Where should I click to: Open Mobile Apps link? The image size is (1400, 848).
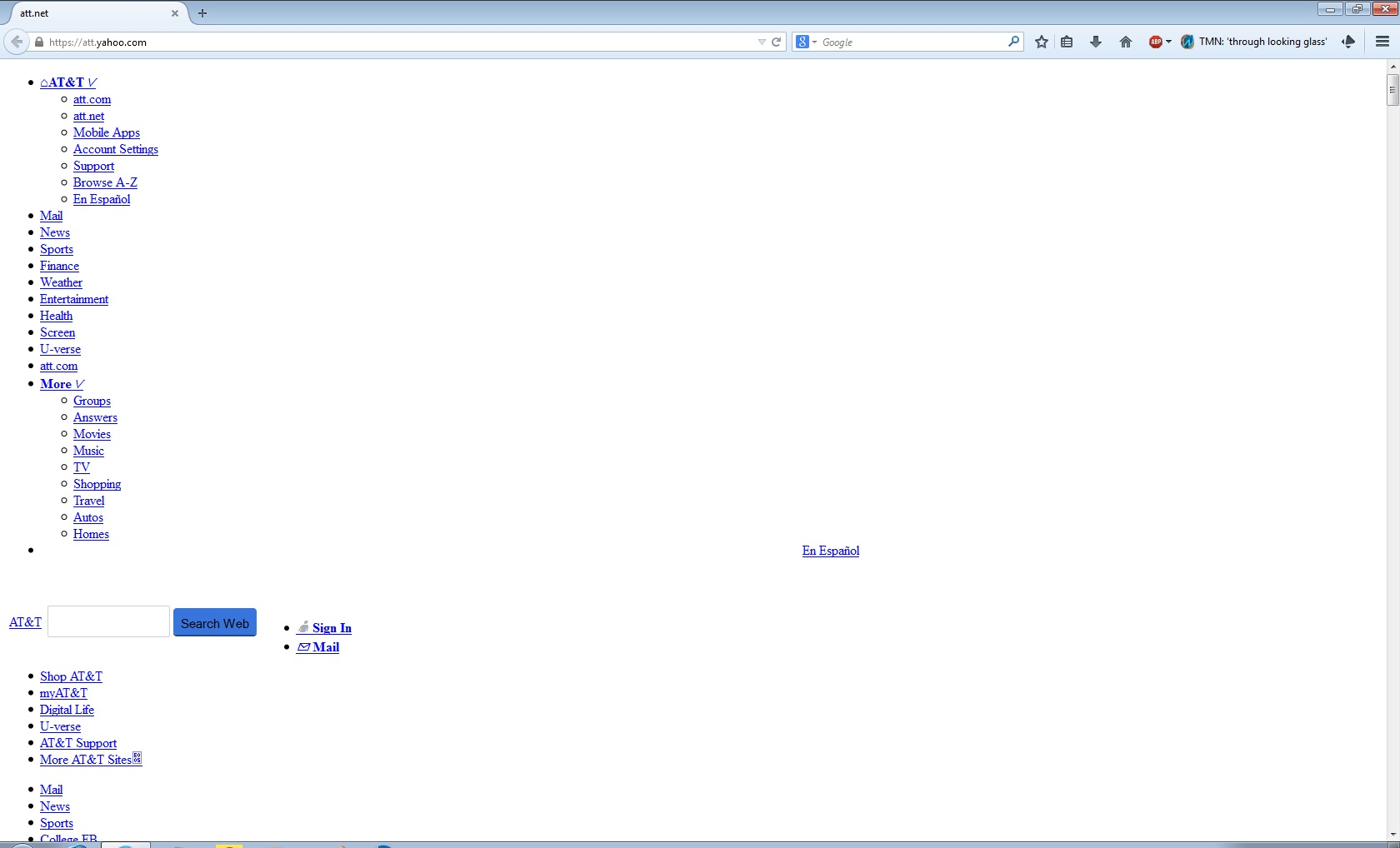click(x=107, y=132)
